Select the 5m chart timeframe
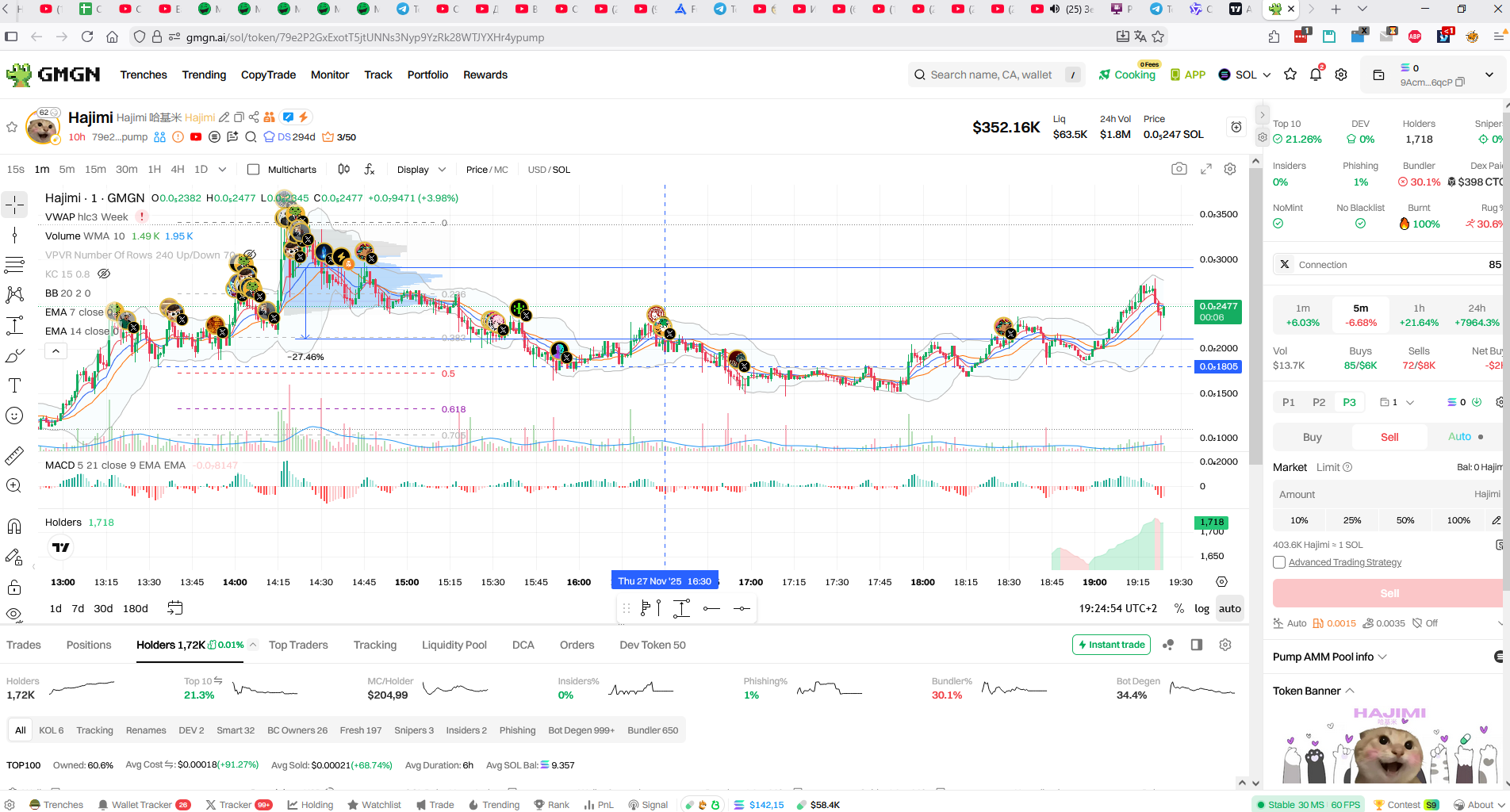Viewport: 1510px width, 812px height. click(x=67, y=169)
